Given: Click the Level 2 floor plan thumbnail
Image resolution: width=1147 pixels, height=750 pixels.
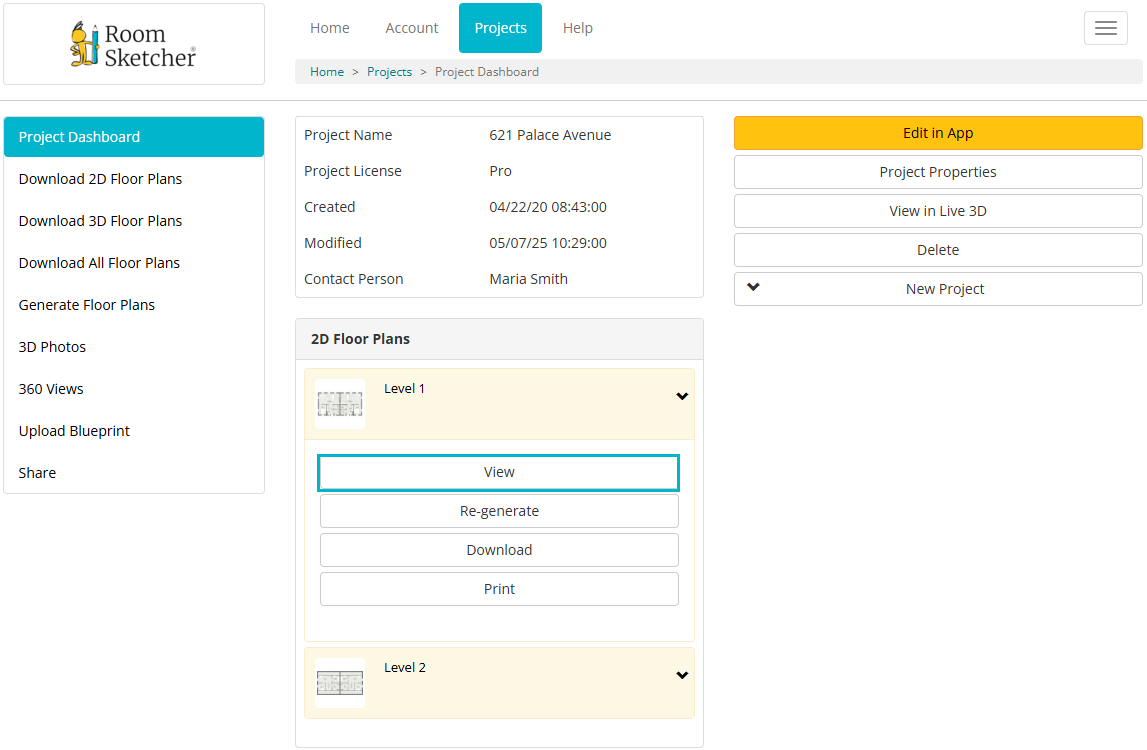Looking at the screenshot, I should (340, 683).
